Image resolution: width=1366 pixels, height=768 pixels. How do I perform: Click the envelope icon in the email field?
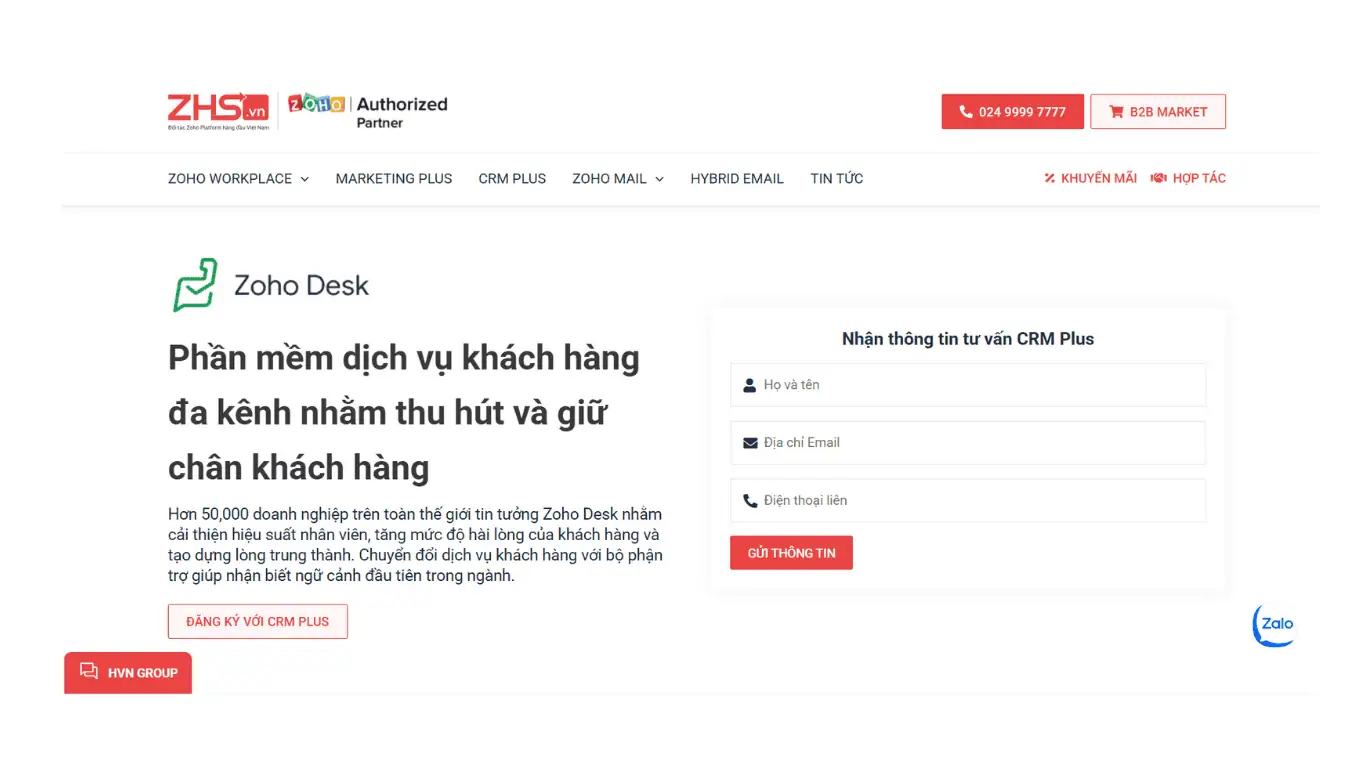pos(749,442)
